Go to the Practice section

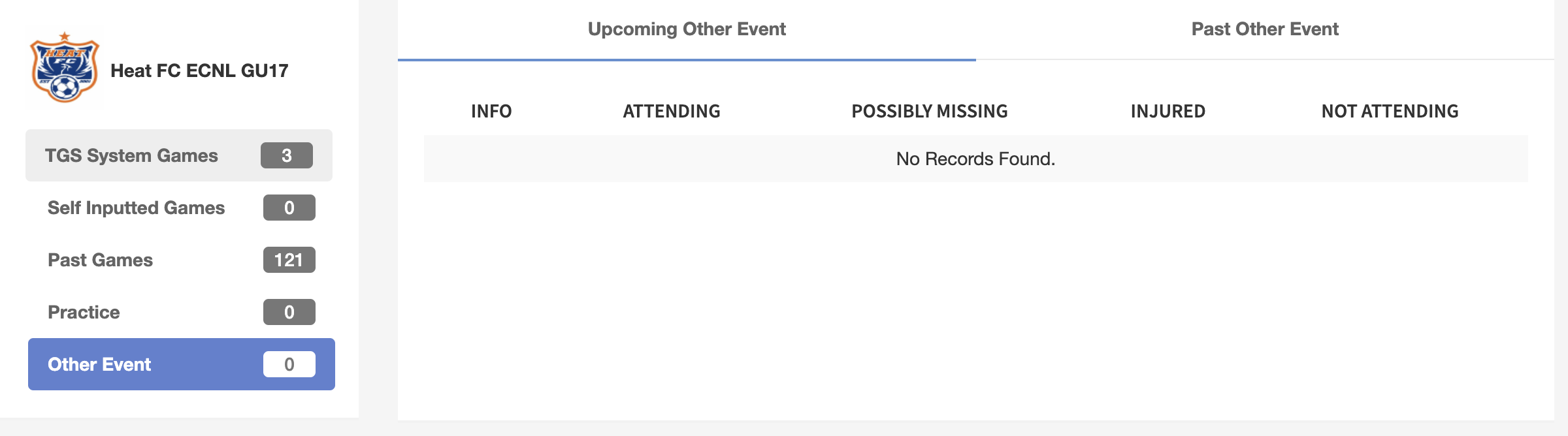182,312
